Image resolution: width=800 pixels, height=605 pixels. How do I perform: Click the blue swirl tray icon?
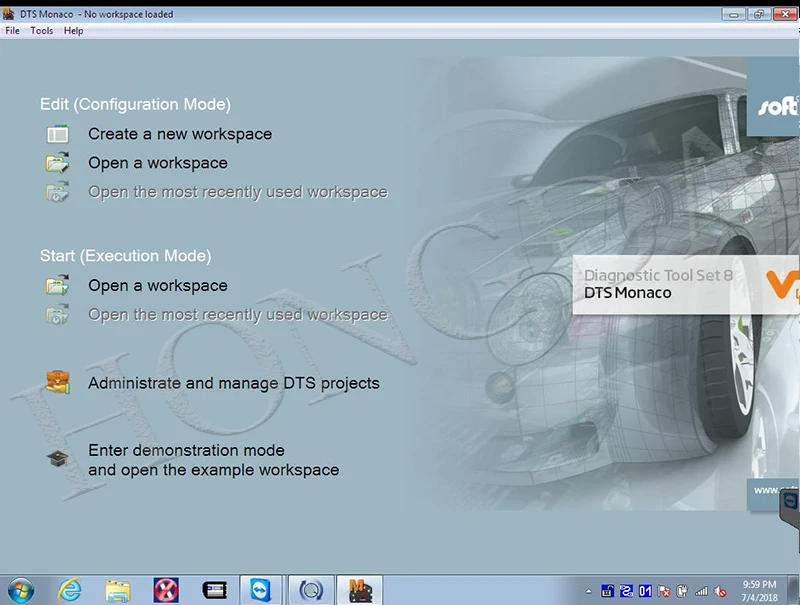tap(626, 591)
